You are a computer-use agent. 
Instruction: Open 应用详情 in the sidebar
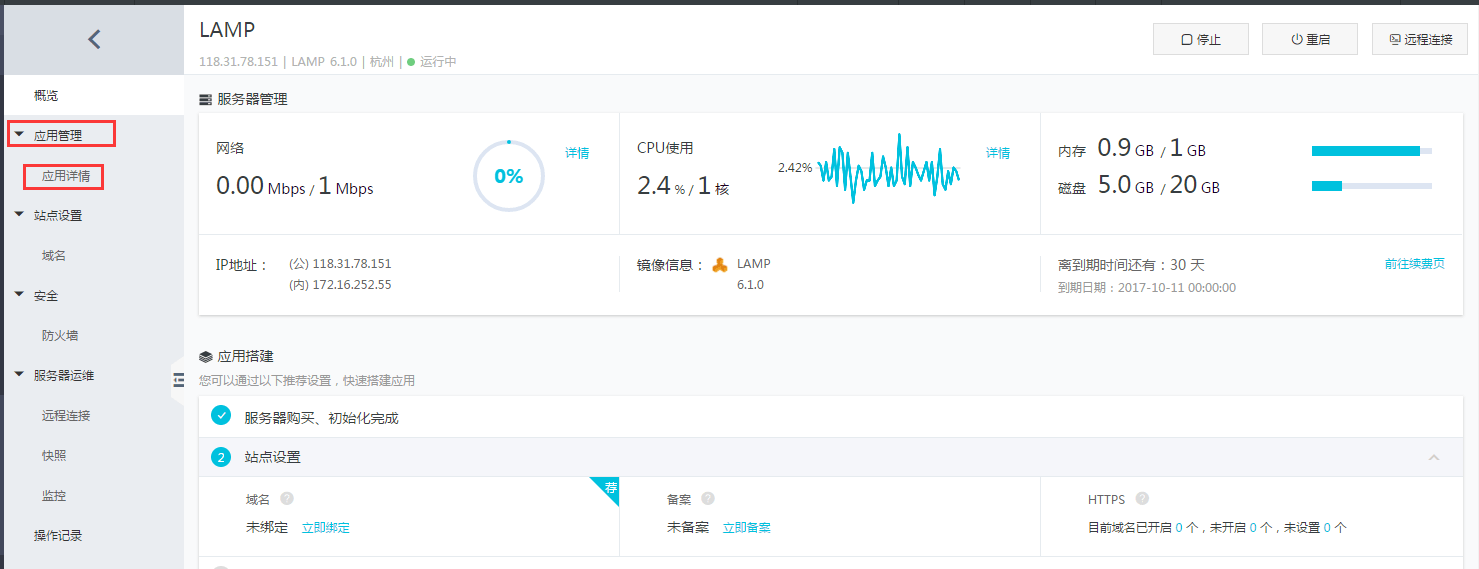click(65, 176)
